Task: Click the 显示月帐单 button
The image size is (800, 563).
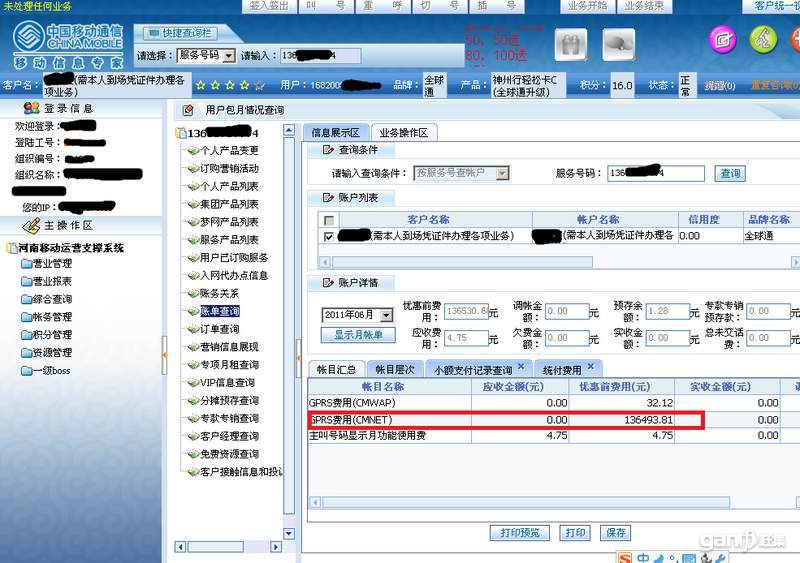Action: click(358, 335)
